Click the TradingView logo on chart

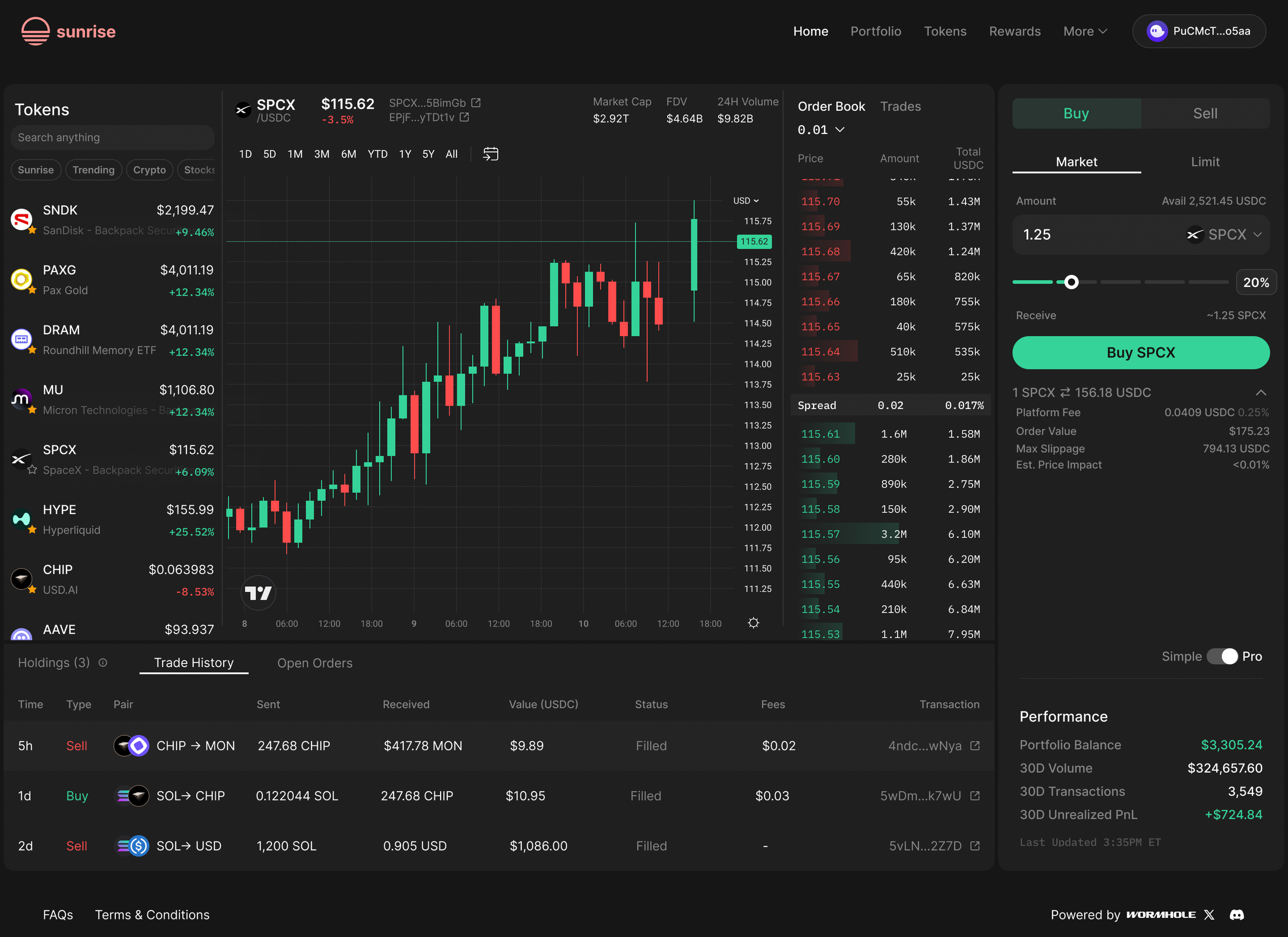point(259,592)
